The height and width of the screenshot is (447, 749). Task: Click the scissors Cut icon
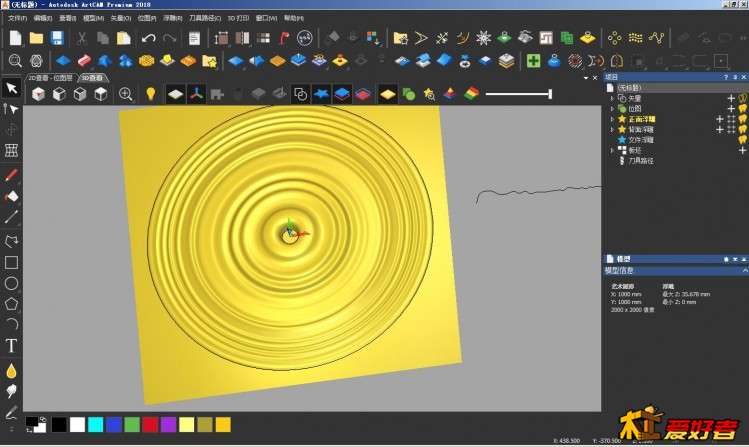(x=81, y=38)
